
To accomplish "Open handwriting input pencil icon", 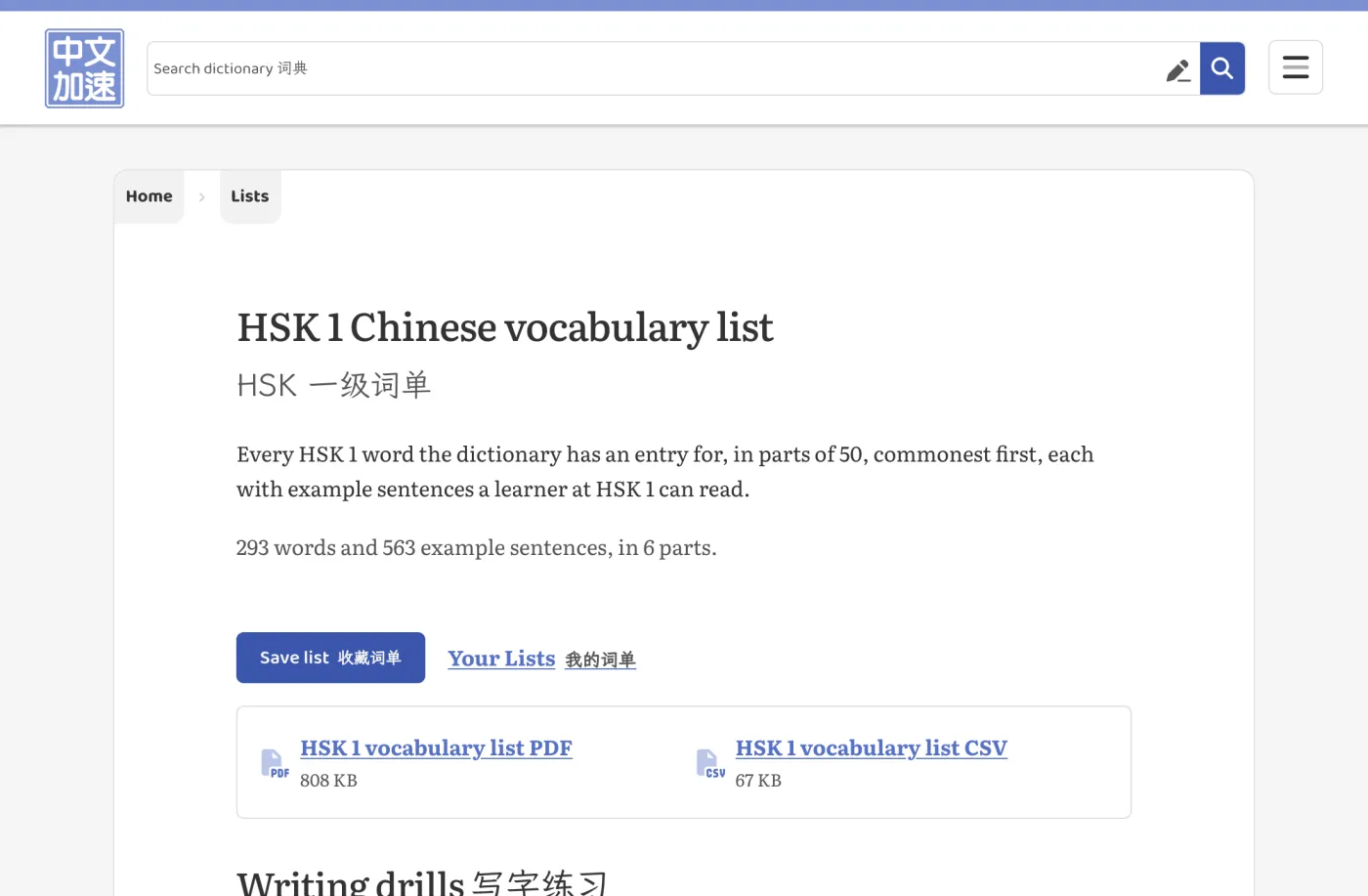I will [1178, 70].
